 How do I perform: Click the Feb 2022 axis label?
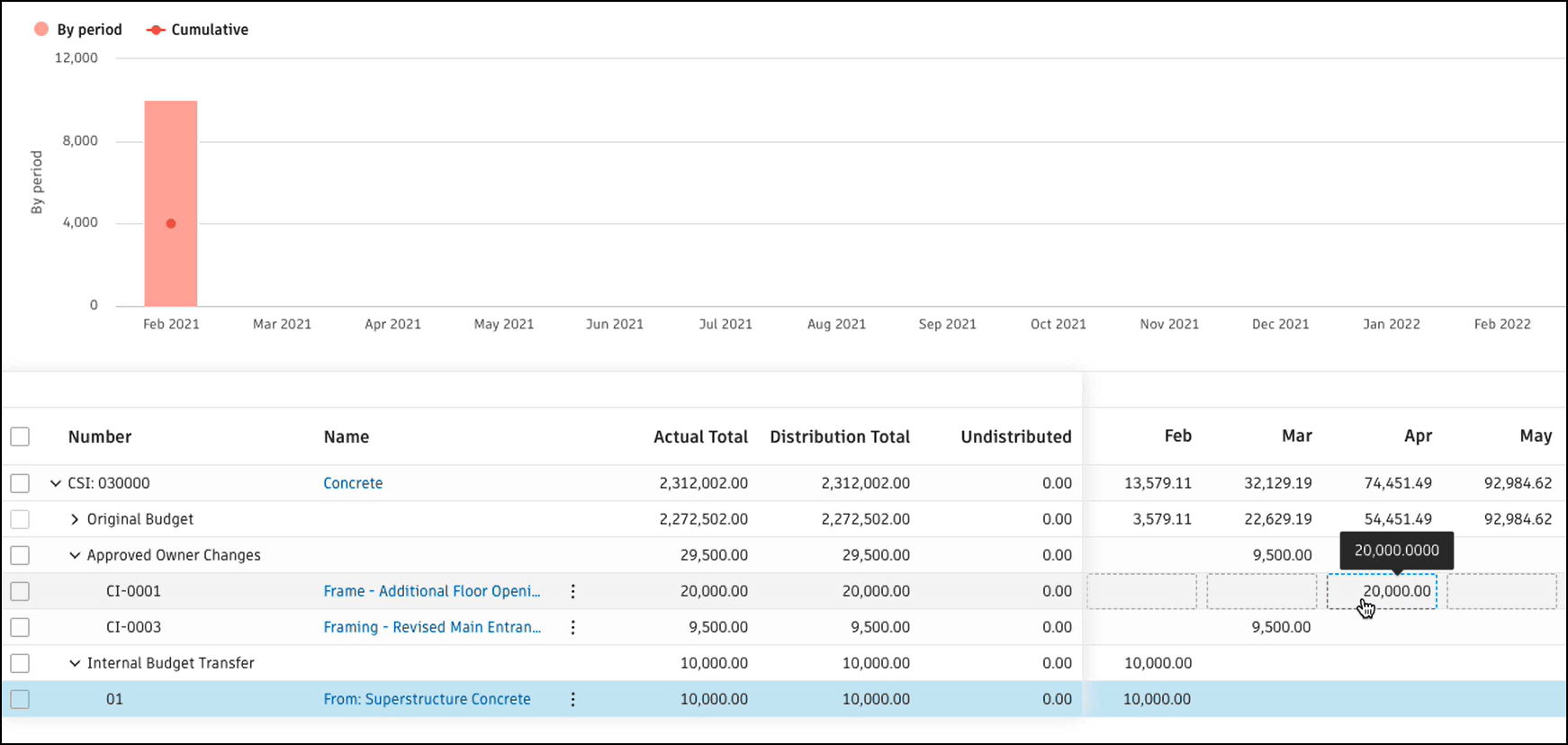coord(1502,324)
